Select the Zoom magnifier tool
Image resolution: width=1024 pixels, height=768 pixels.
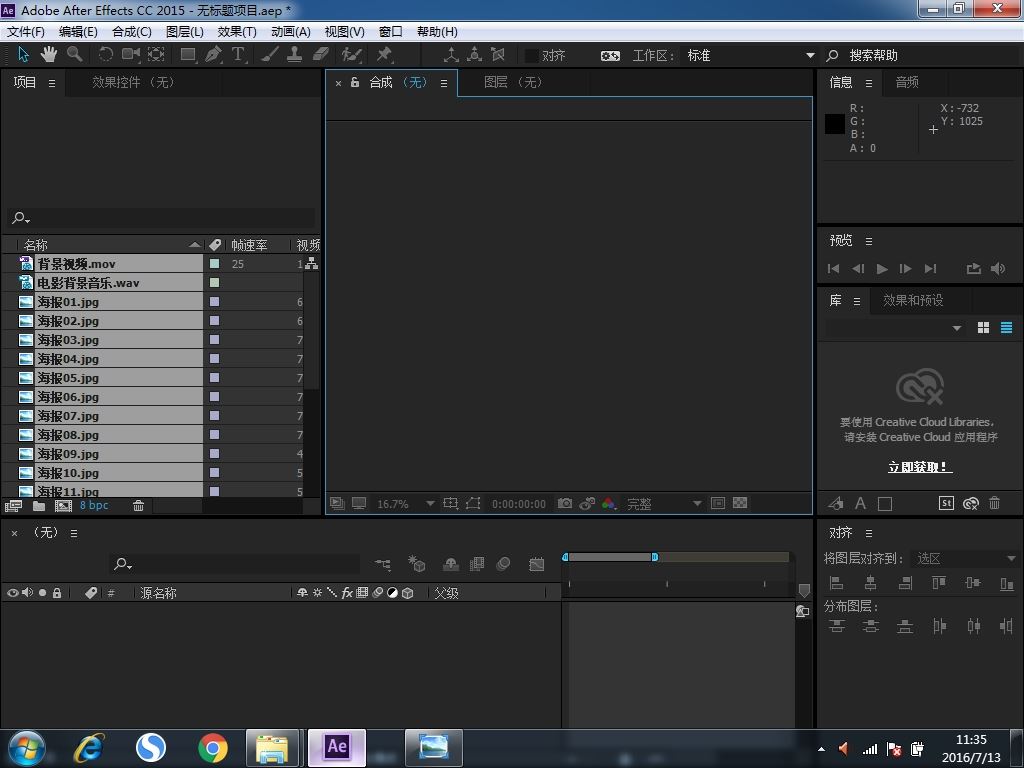74,55
